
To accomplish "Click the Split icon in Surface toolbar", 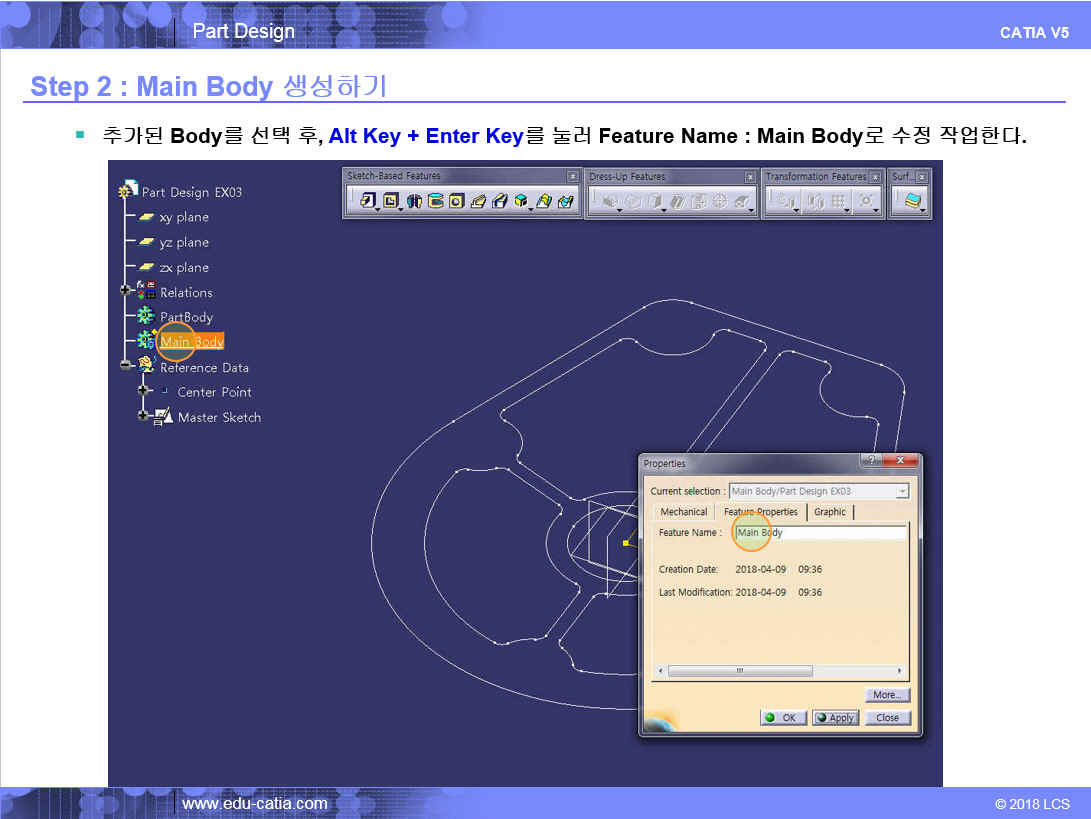I will [912, 201].
